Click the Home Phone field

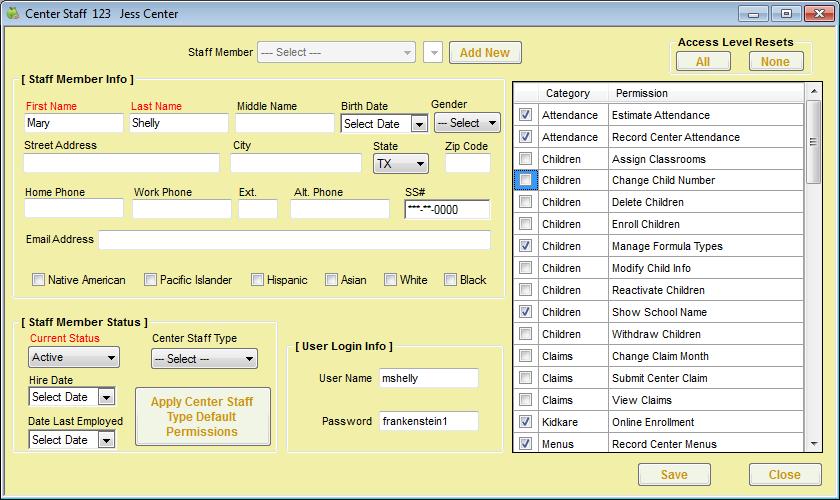(74, 208)
